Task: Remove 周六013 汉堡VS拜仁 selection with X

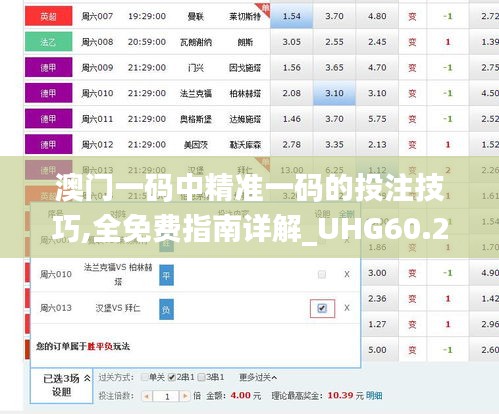Action: tap(347, 308)
